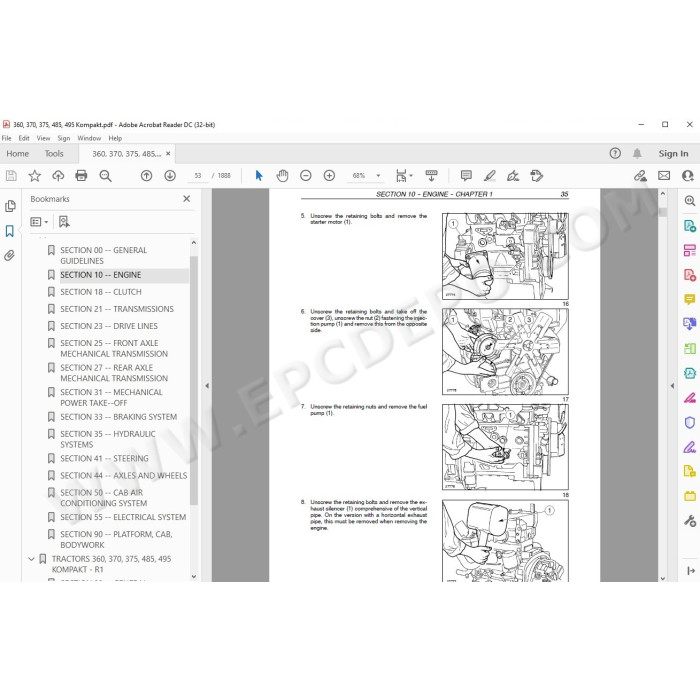Open the zoom level dropdown
Viewport: 700px width, 700px height.
[379, 176]
